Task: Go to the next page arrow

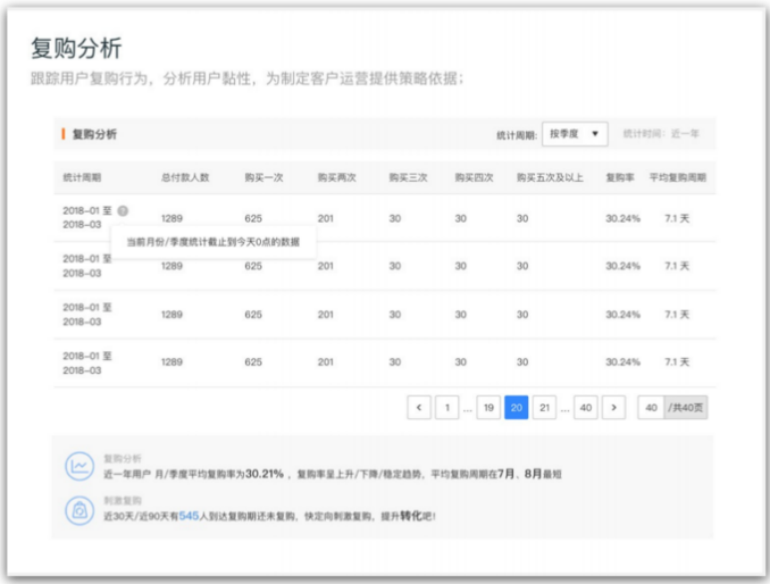Action: pyautogui.click(x=614, y=407)
